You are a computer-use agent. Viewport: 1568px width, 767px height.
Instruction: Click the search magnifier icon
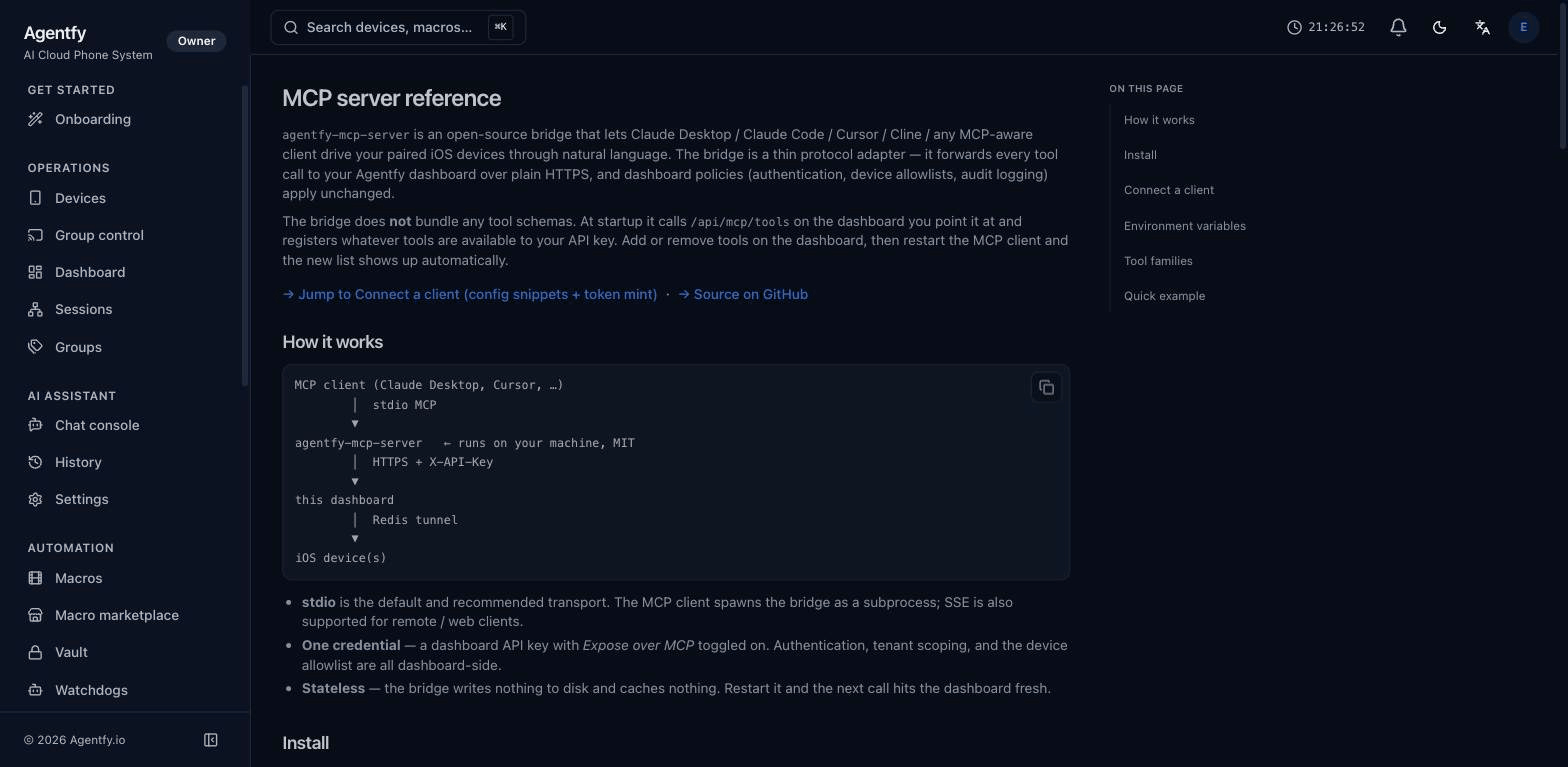coord(291,27)
